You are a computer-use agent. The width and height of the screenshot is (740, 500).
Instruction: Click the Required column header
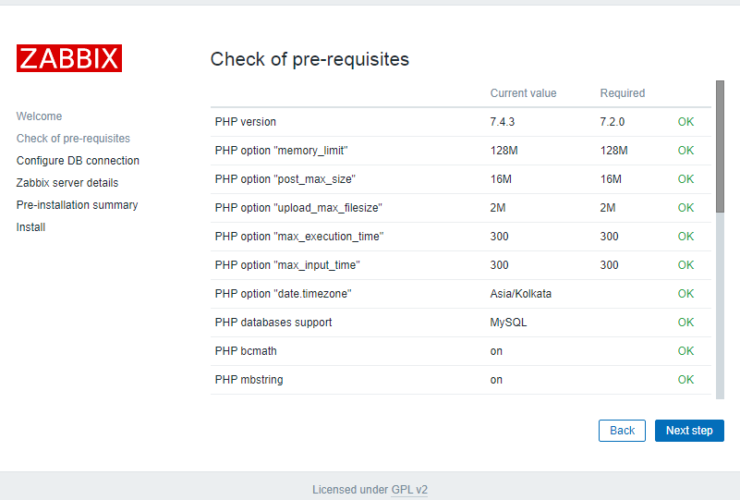(622, 93)
